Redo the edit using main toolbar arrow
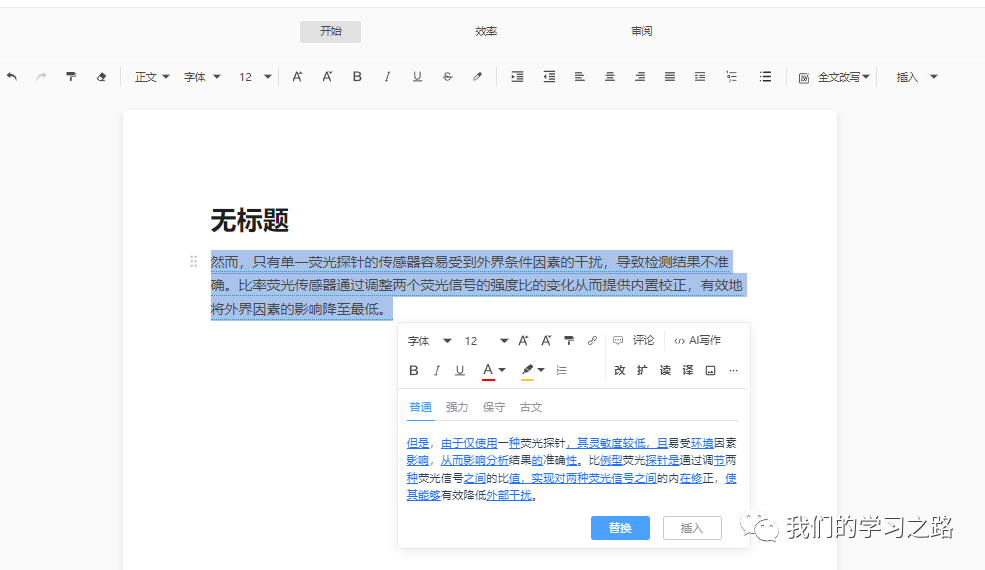The image size is (985, 570). (x=41, y=77)
